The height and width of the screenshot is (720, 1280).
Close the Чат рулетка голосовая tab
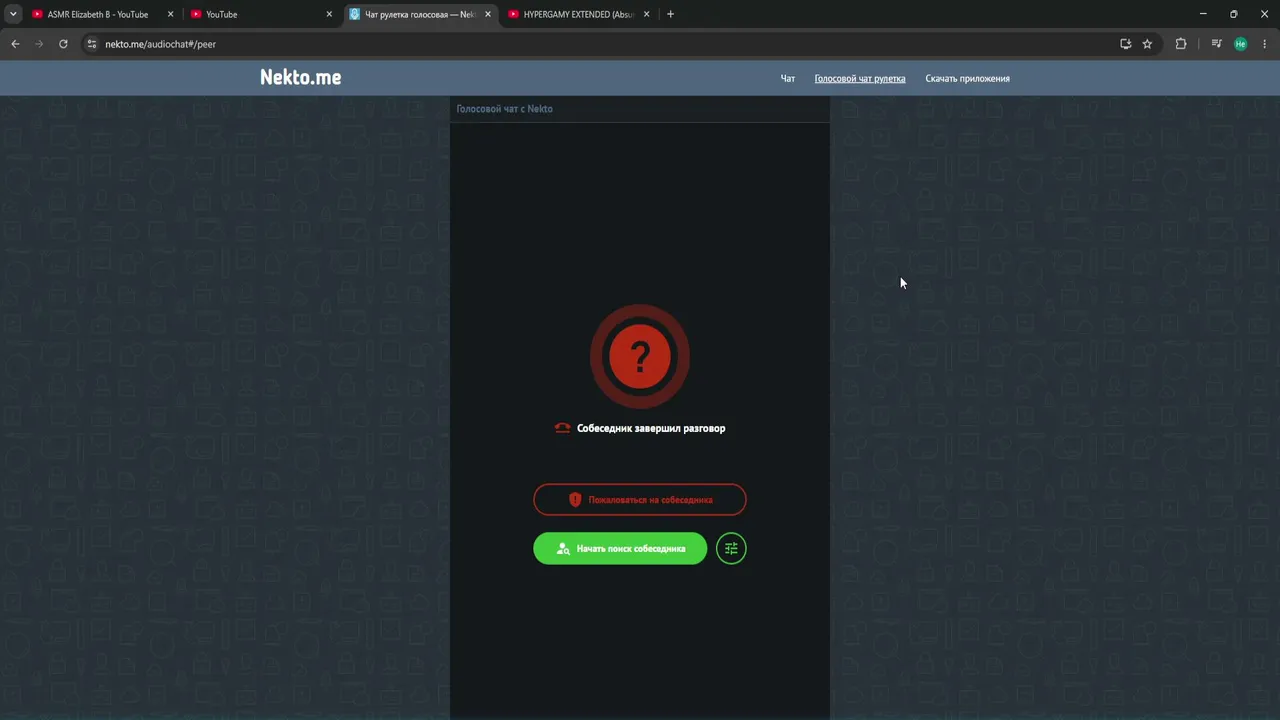coord(488,14)
